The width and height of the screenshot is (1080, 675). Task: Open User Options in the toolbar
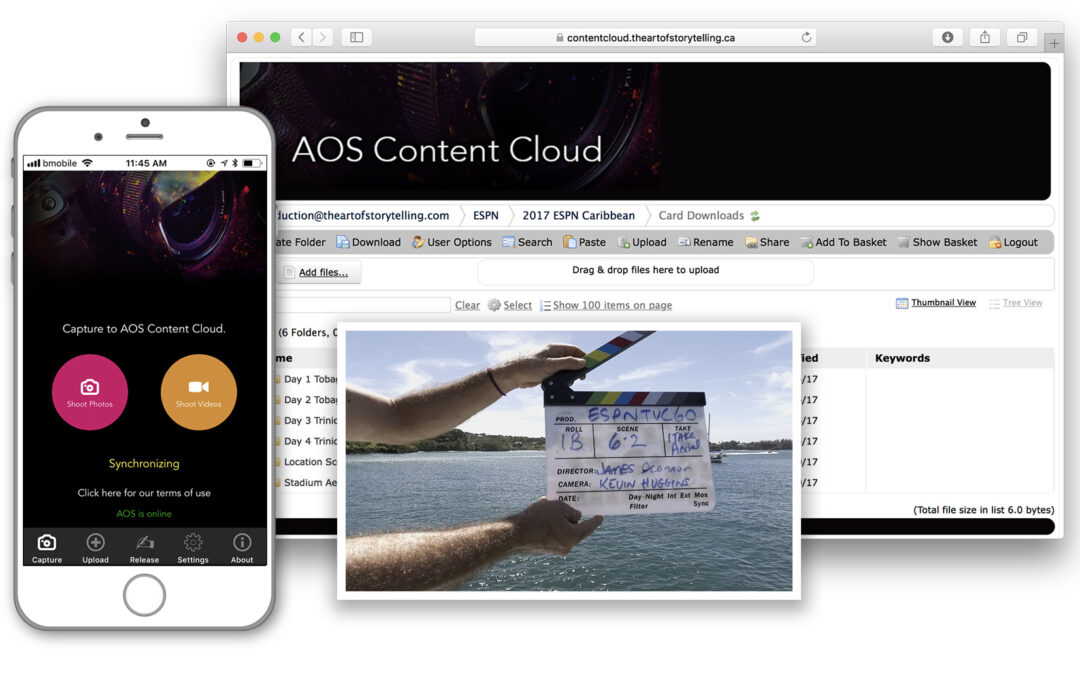[x=452, y=242]
